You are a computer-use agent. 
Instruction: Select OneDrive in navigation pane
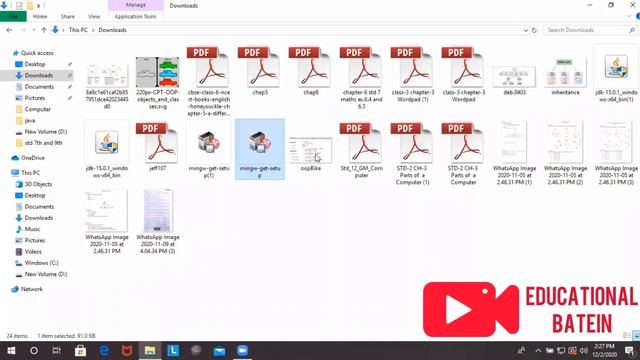pyautogui.click(x=33, y=158)
